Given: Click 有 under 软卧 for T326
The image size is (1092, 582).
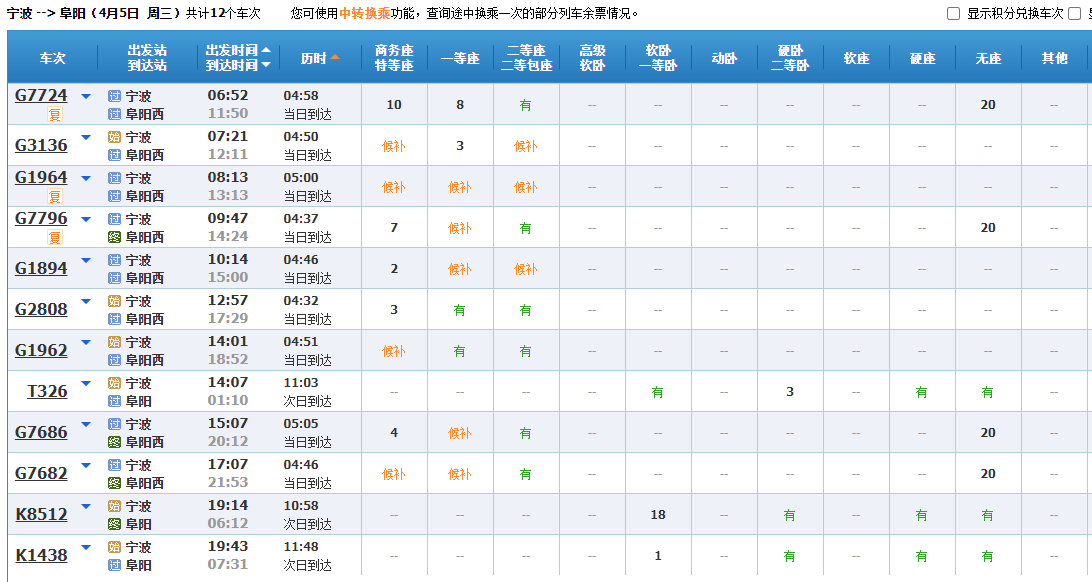Looking at the screenshot, I should click(x=657, y=392).
